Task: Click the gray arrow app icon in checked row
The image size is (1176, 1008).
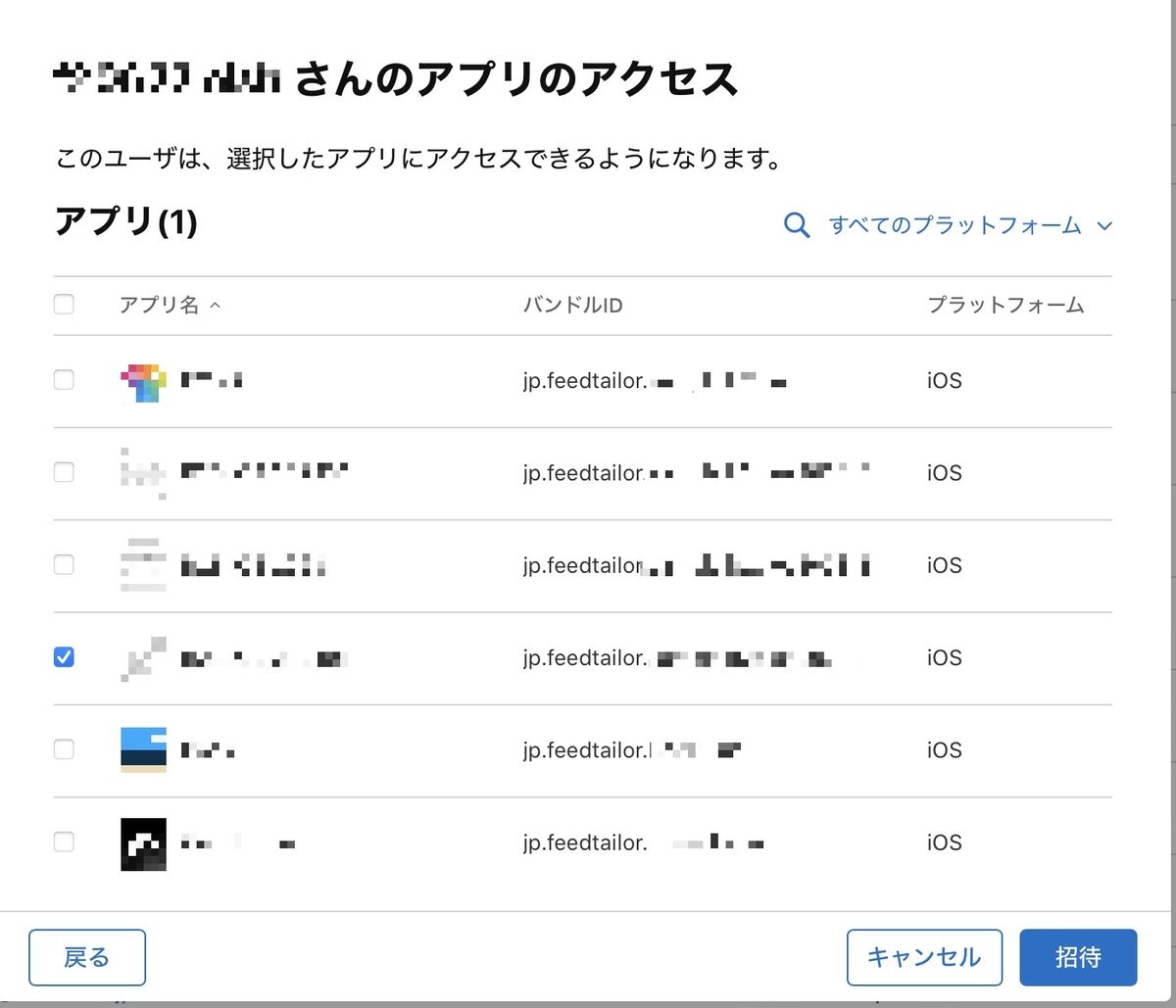Action: click(x=143, y=658)
